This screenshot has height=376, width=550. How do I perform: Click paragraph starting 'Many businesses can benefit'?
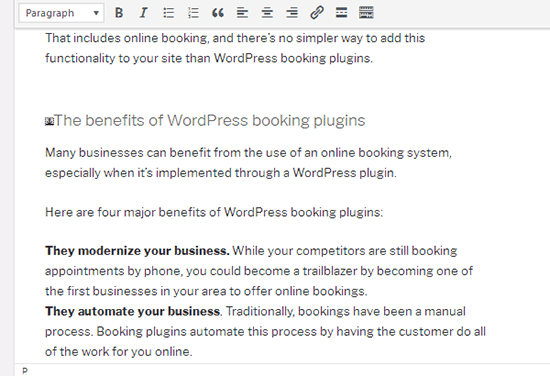coord(248,163)
